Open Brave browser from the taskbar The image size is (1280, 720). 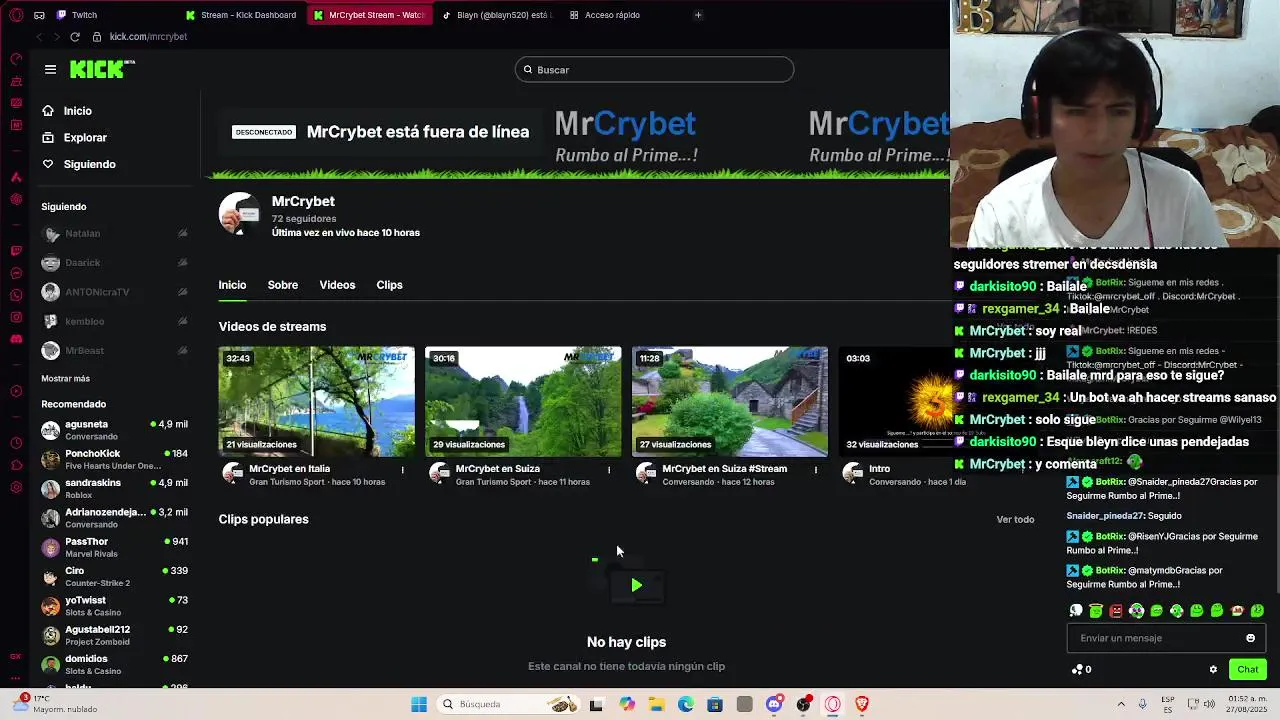click(862, 705)
